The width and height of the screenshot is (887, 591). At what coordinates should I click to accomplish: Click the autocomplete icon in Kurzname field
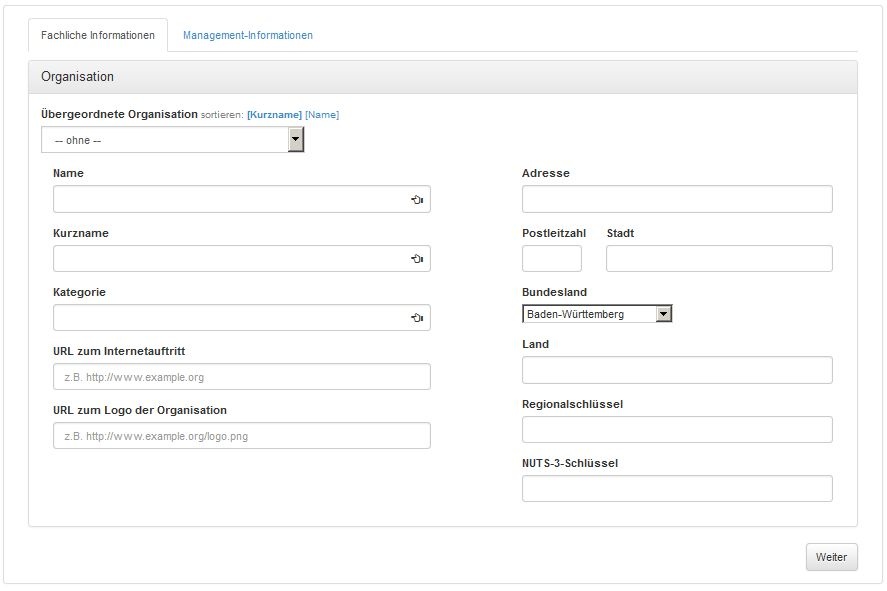click(417, 259)
